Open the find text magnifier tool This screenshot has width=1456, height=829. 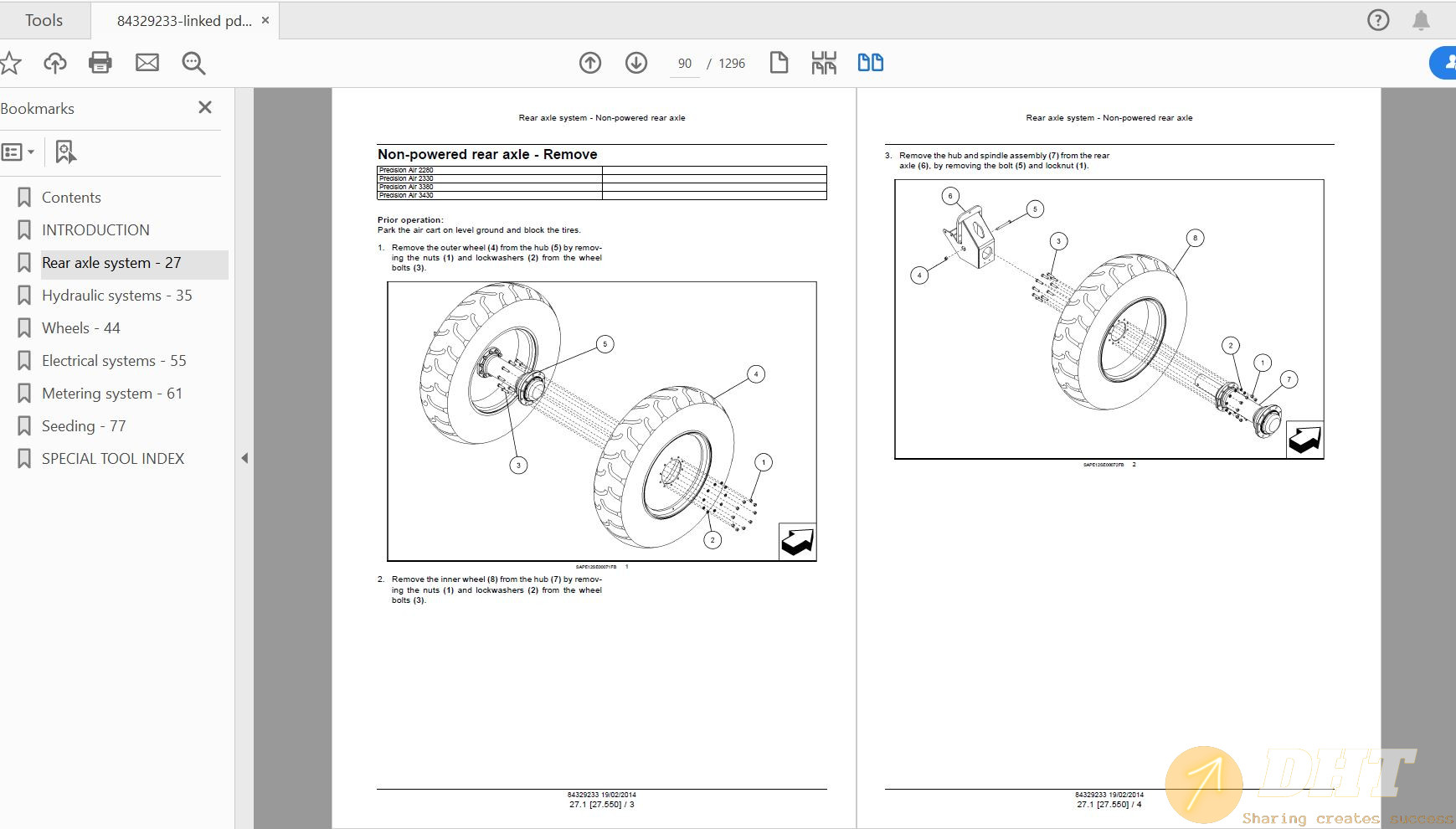[x=193, y=63]
